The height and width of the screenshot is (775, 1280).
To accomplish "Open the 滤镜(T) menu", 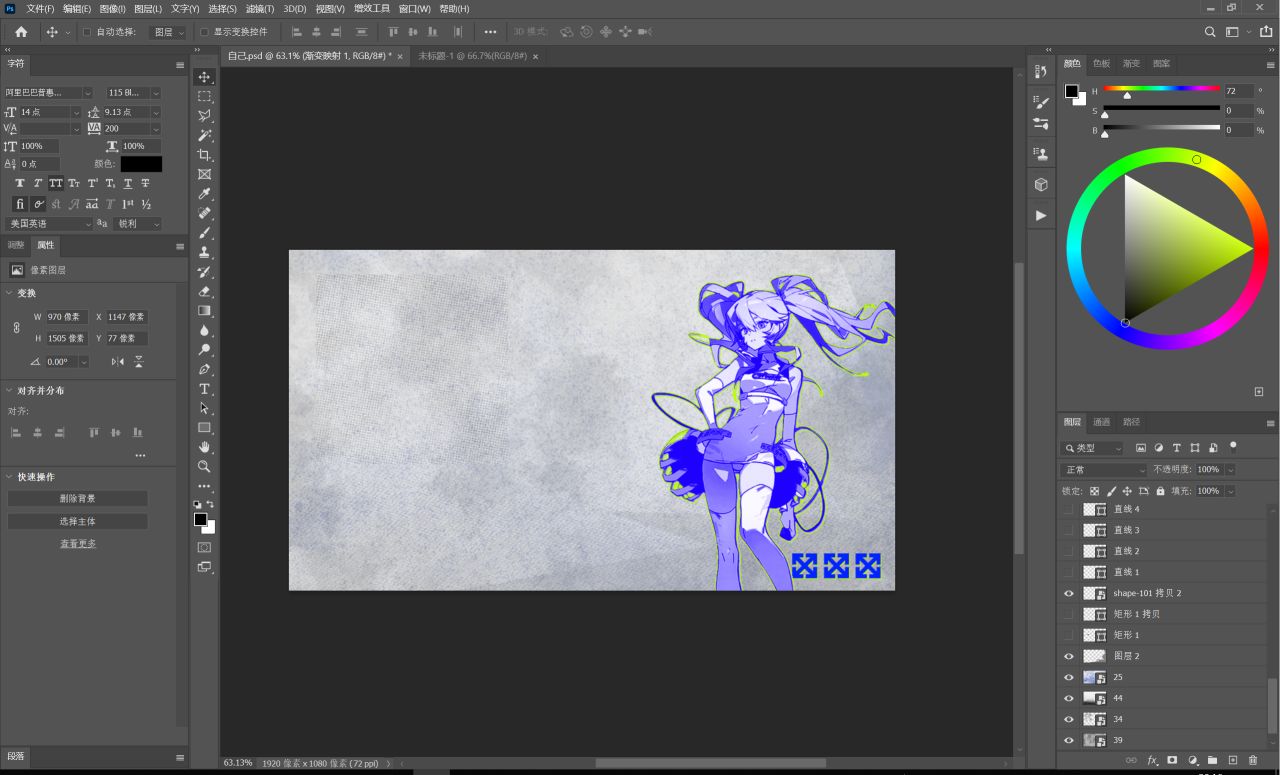I will 259,9.
